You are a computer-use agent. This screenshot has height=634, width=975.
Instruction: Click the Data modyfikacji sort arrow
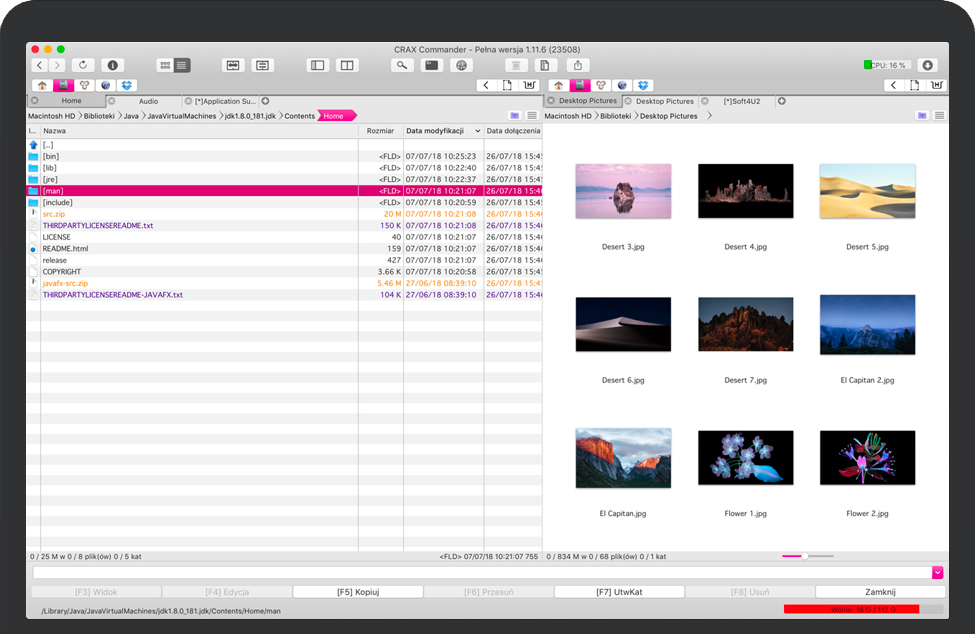click(x=477, y=131)
